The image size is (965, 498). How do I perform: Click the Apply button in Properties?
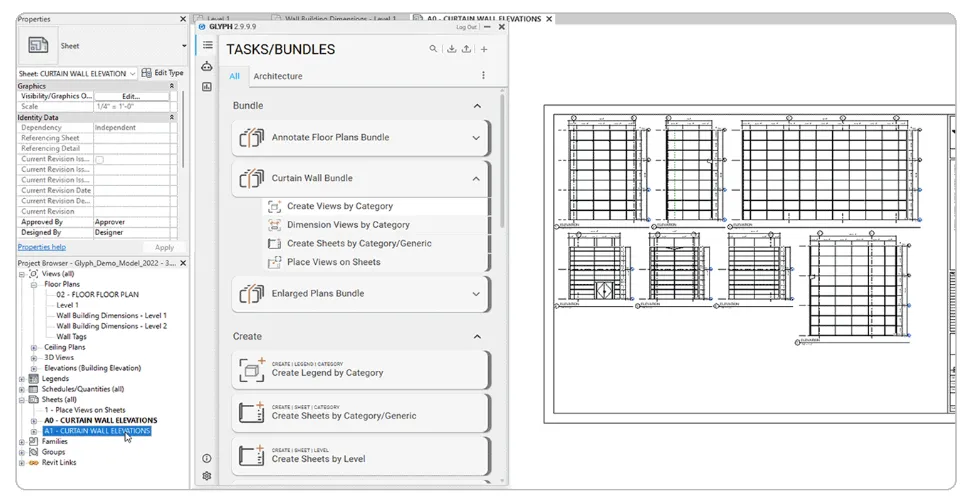pyautogui.click(x=164, y=247)
